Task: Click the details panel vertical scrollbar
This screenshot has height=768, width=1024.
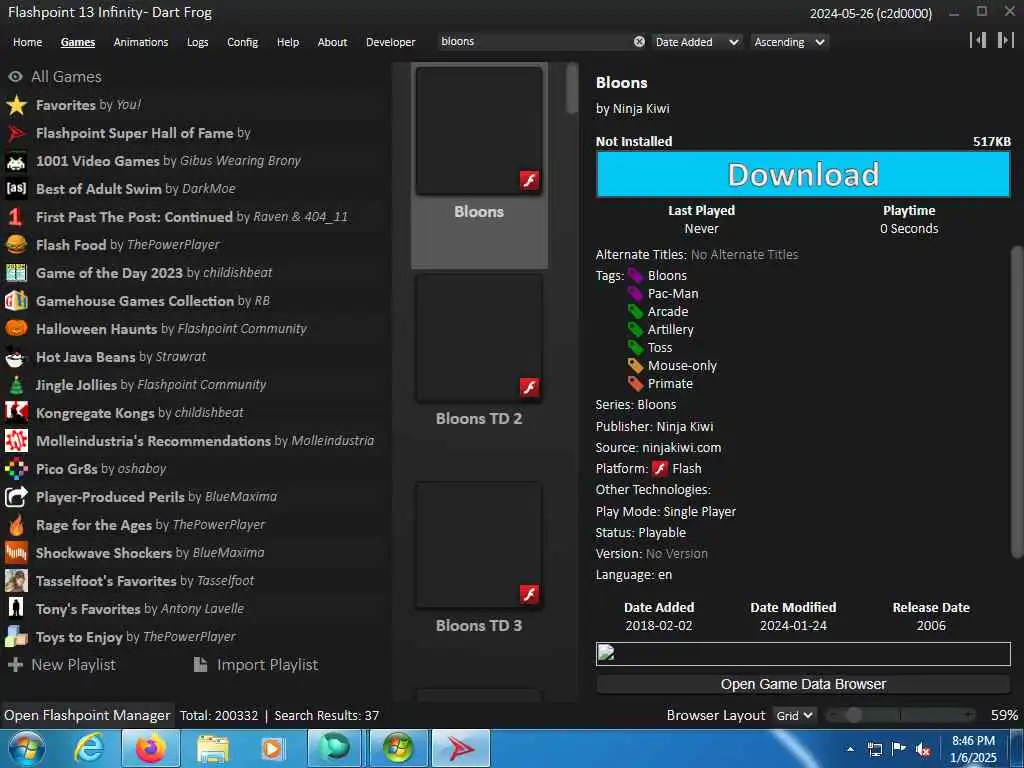Action: point(1017,402)
